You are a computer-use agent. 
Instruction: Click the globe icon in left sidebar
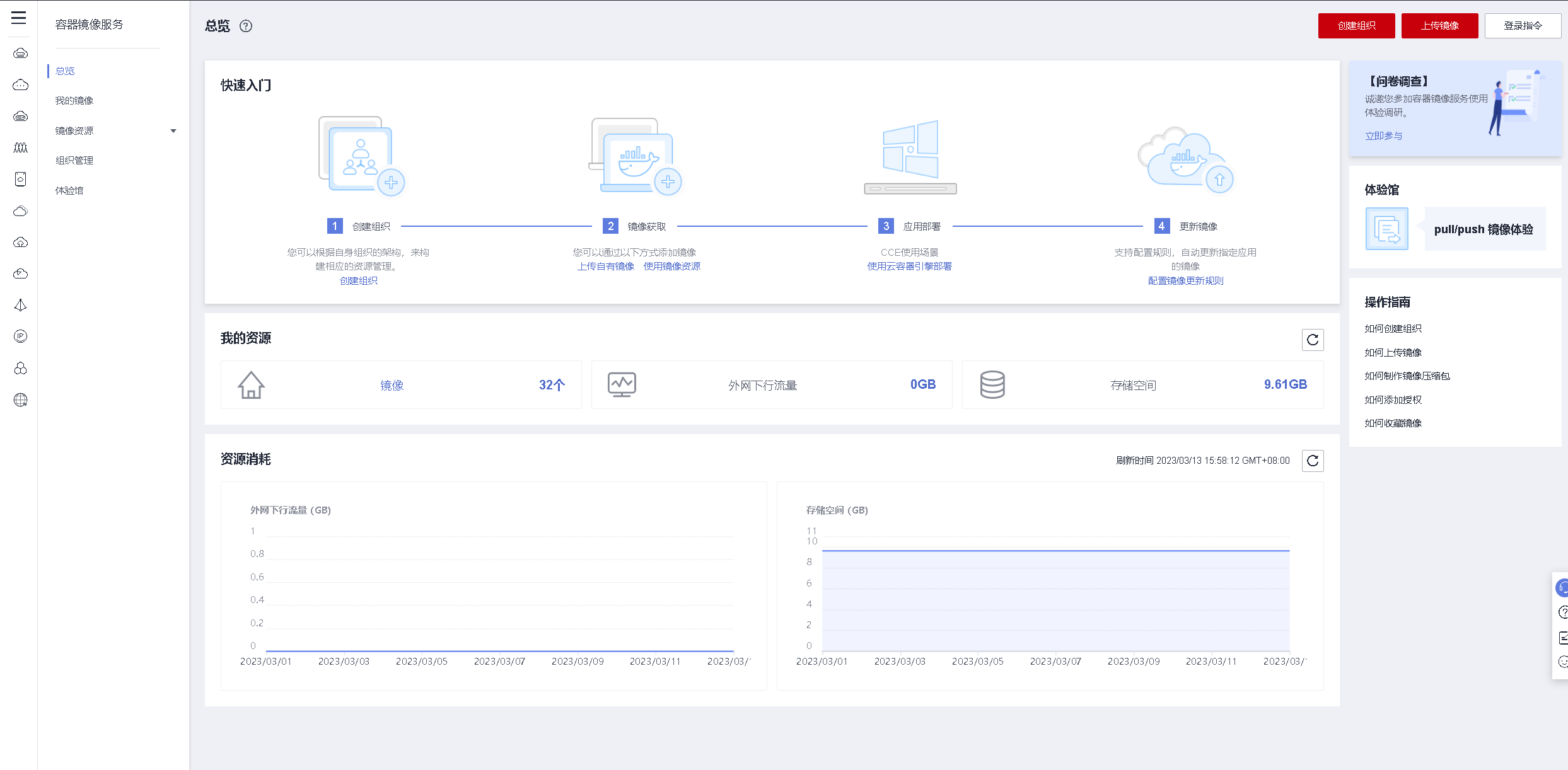(21, 400)
